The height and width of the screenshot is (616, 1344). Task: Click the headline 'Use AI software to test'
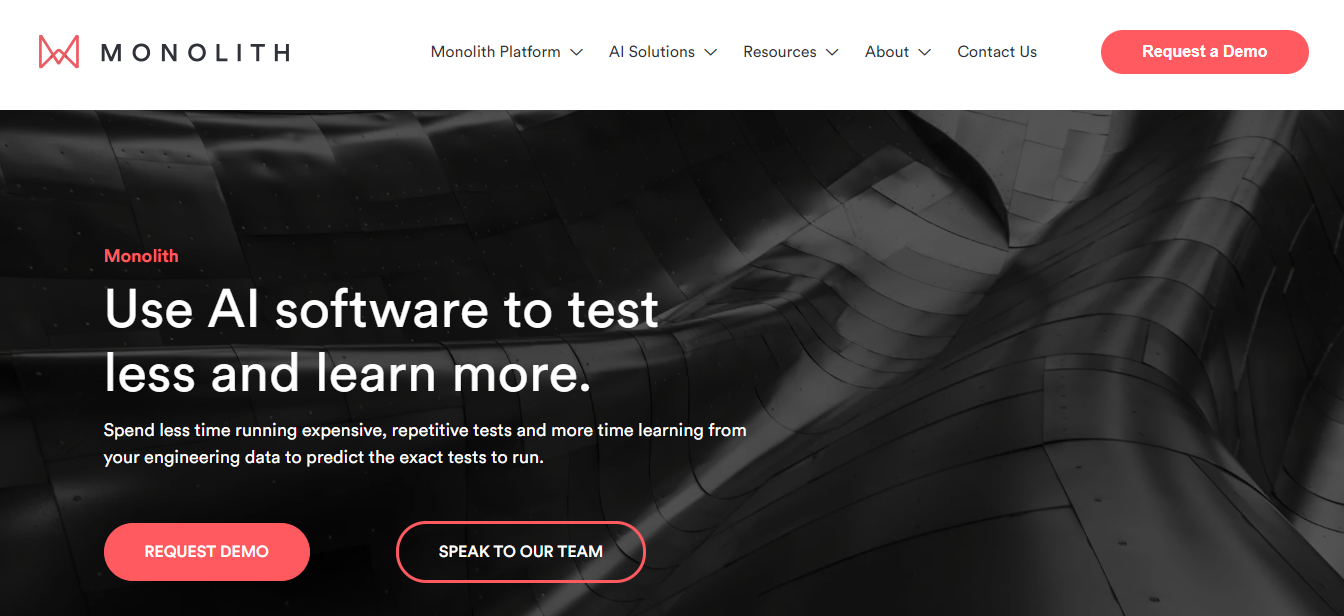click(x=382, y=308)
